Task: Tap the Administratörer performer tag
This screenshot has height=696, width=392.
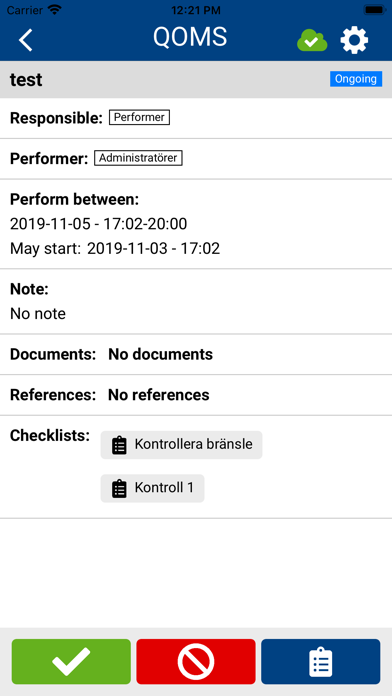Action: [138, 158]
